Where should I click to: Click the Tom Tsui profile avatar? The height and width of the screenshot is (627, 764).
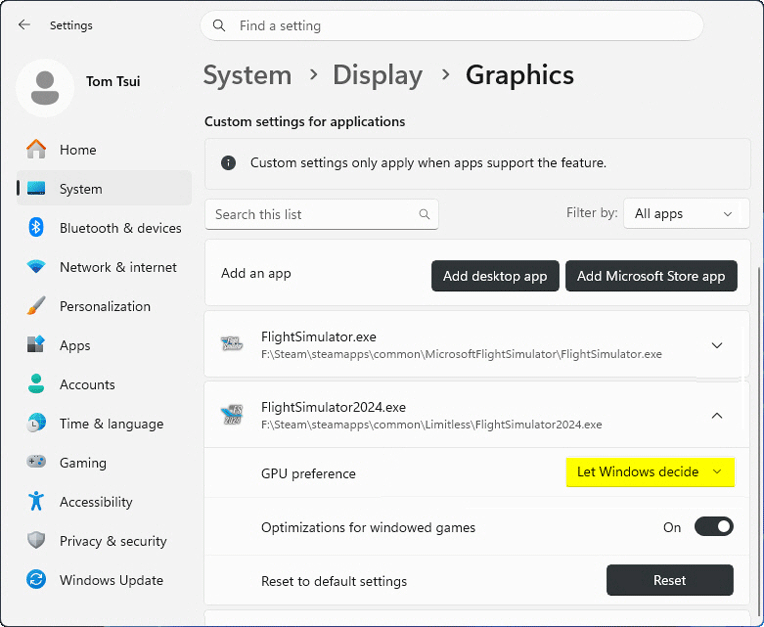click(x=45, y=88)
